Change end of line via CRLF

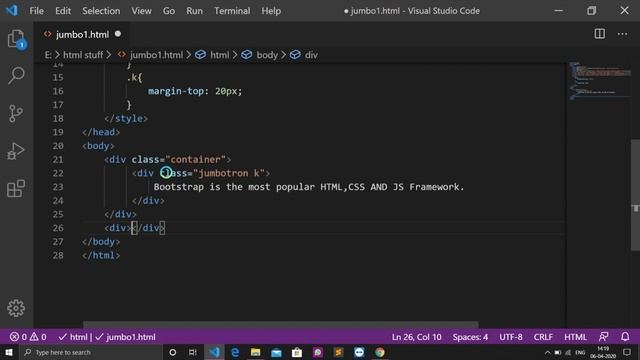pos(543,337)
